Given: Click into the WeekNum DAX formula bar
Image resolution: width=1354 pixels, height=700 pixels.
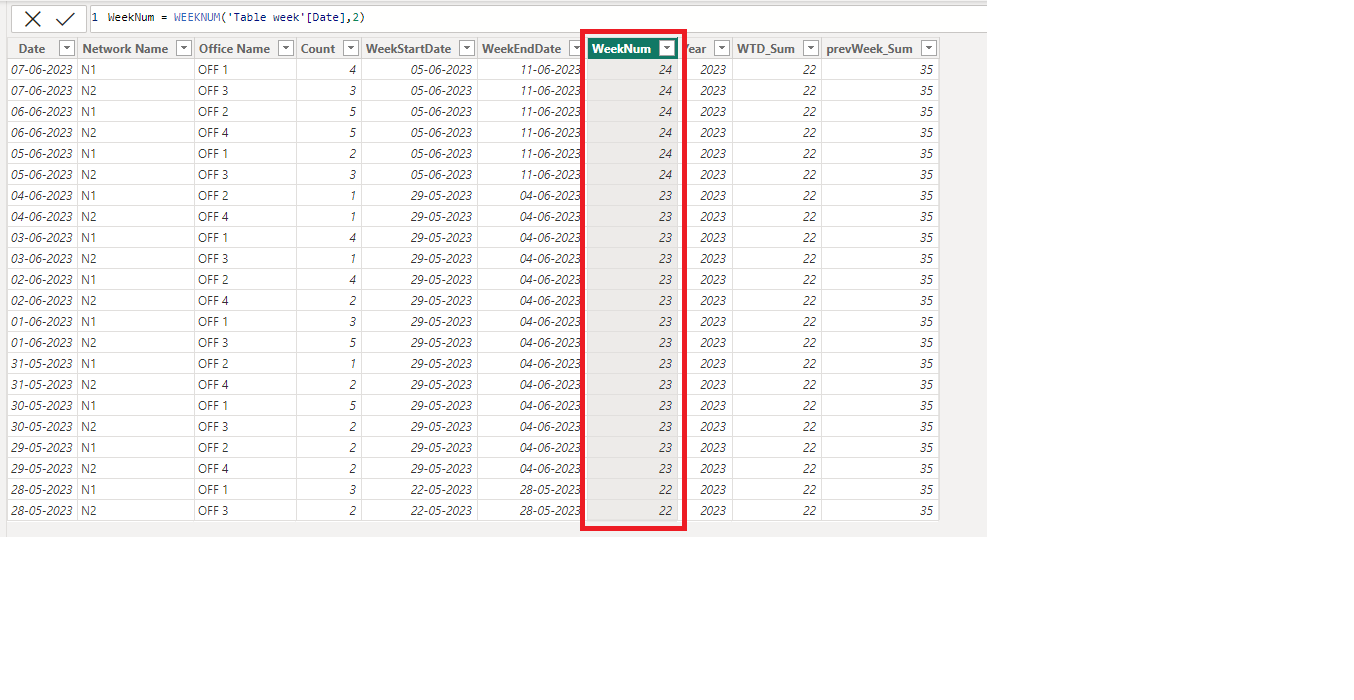Looking at the screenshot, I should tap(536, 18).
